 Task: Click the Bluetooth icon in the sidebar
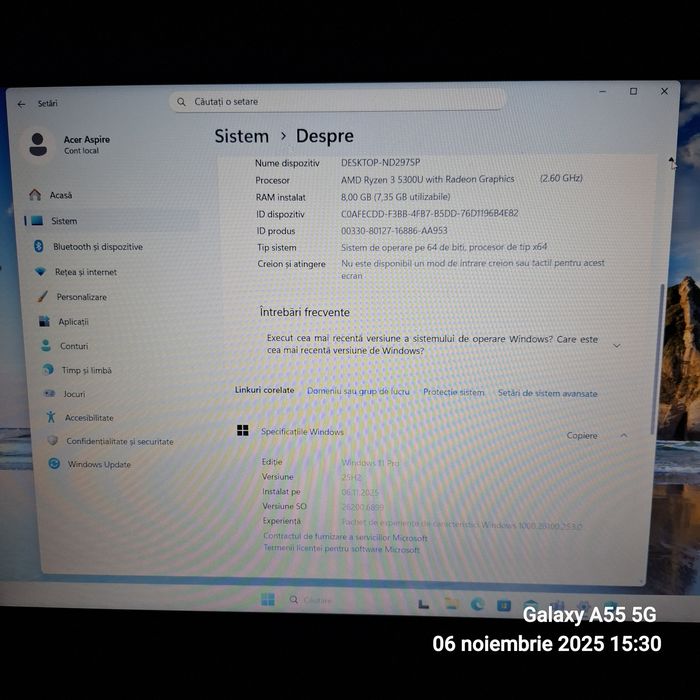tap(39, 246)
